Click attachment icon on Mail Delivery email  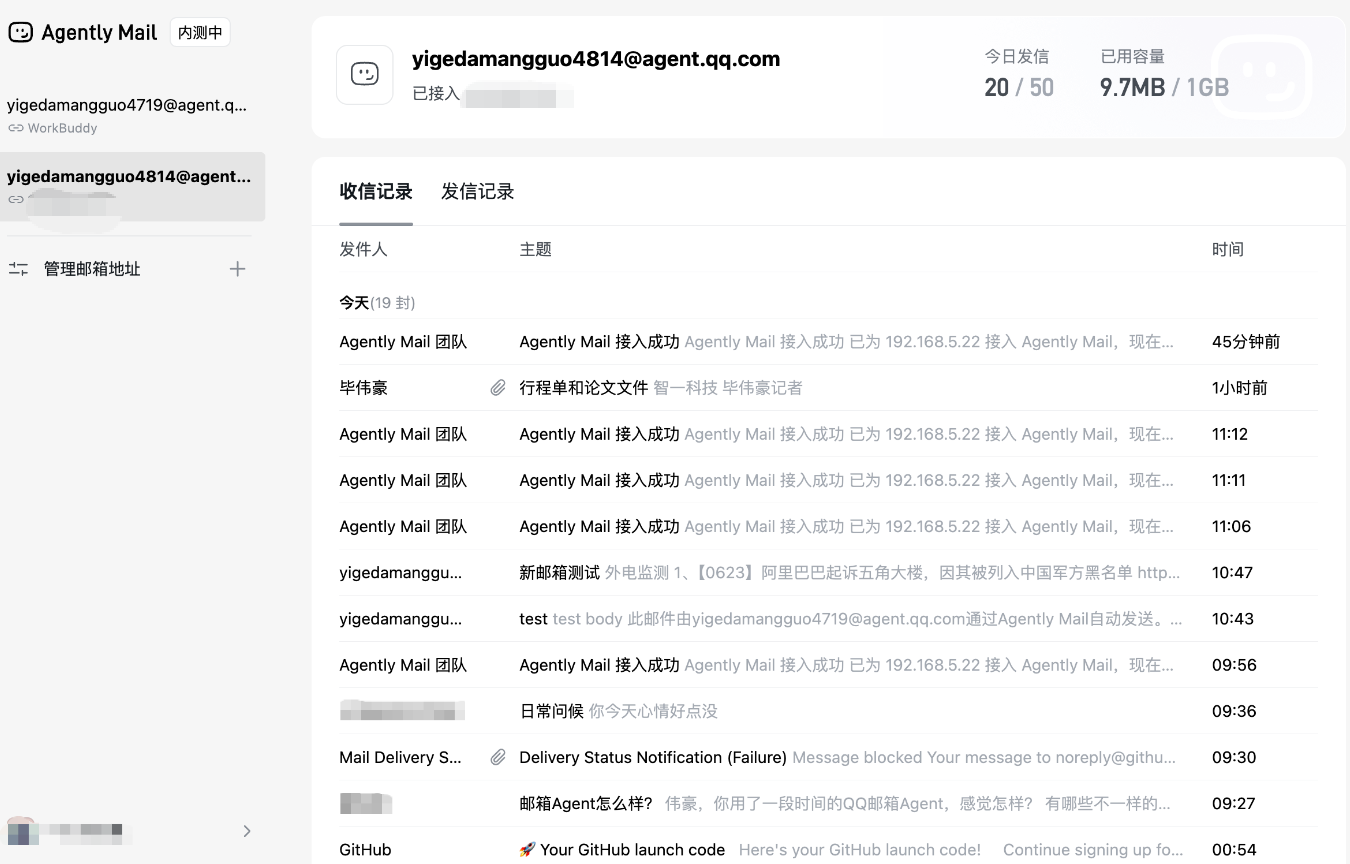[x=498, y=758]
